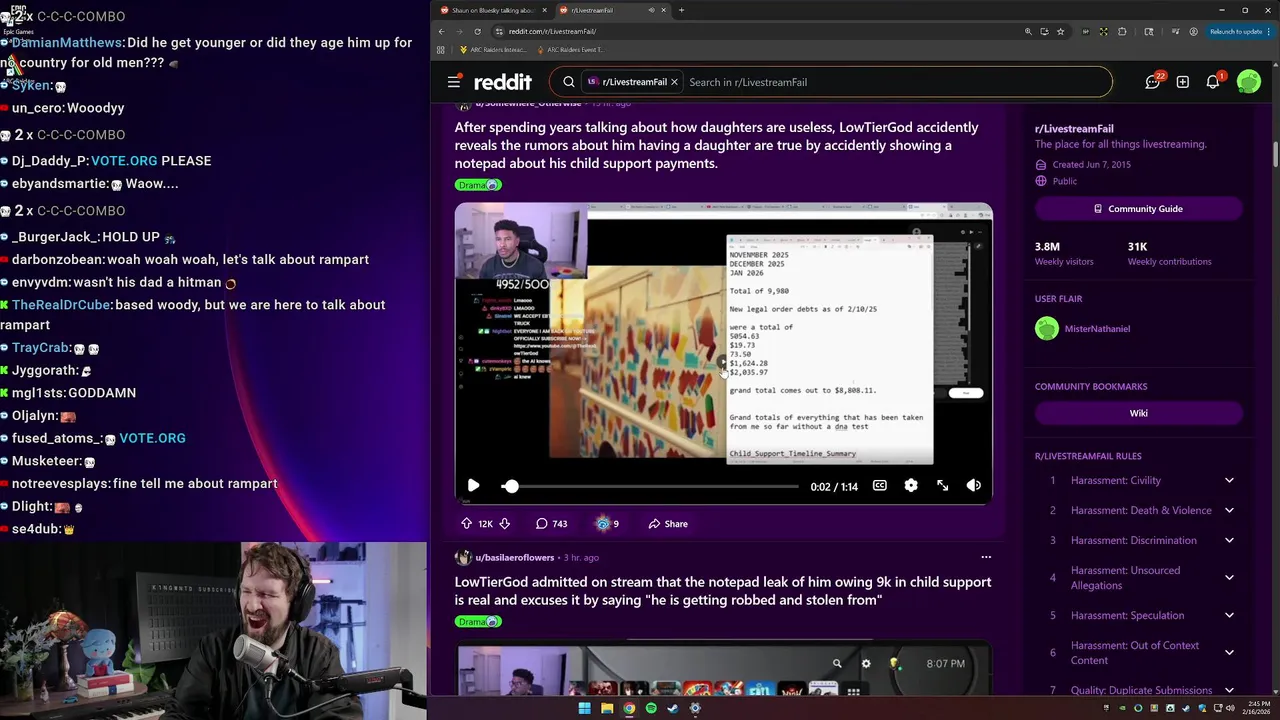Screen dimensions: 1280x720
Task: Click the Reddit logo
Action: click(503, 82)
